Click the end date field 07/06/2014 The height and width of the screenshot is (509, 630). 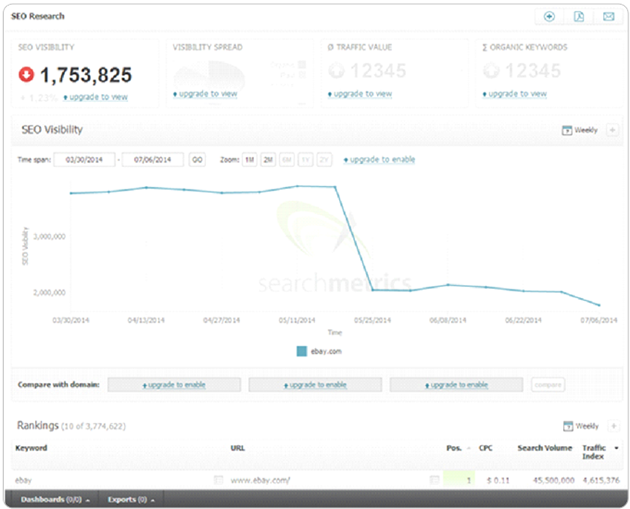[153, 159]
